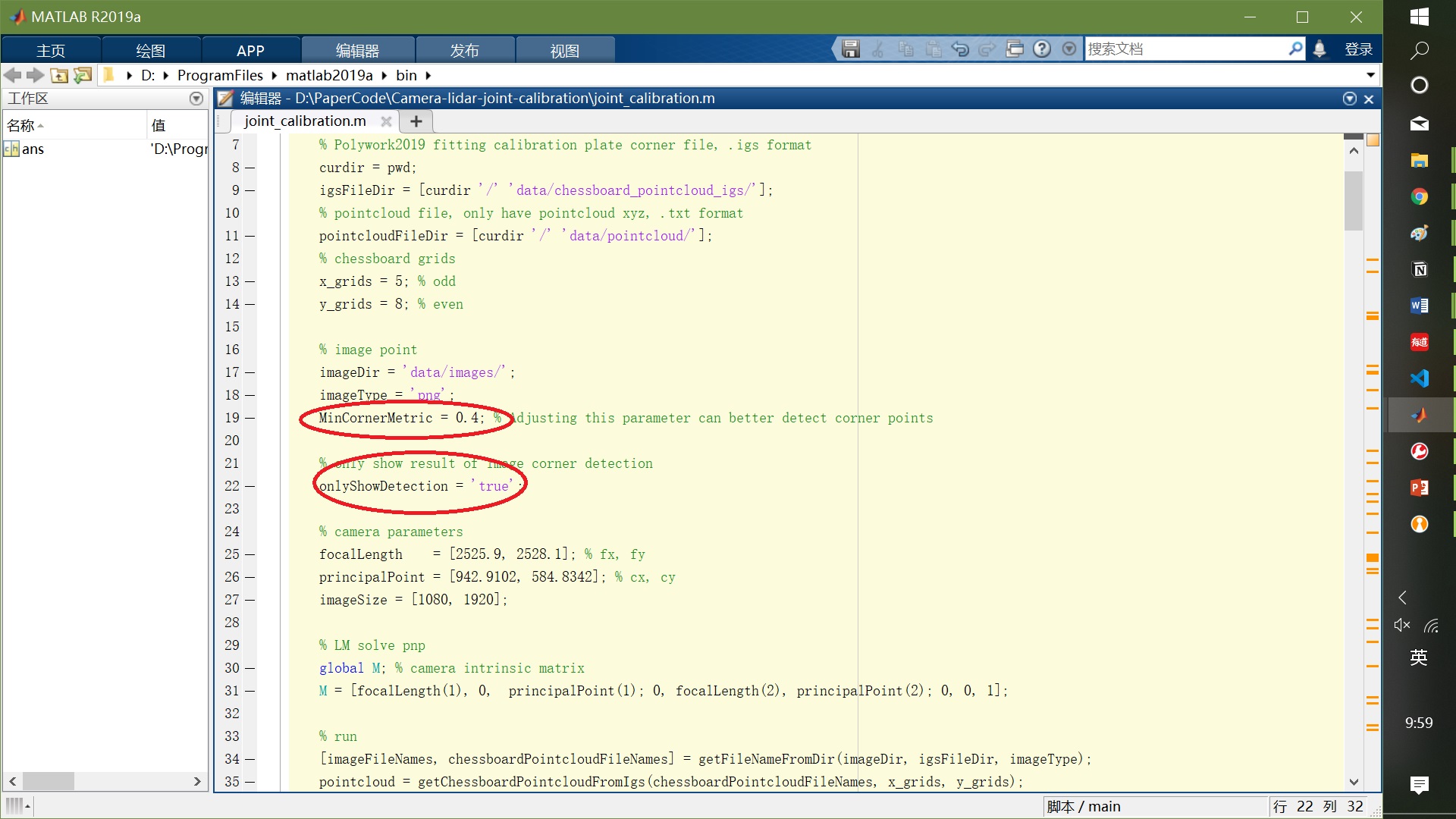Click the Back navigation arrow
Image resolution: width=1456 pixels, height=819 pixels.
click(13, 75)
